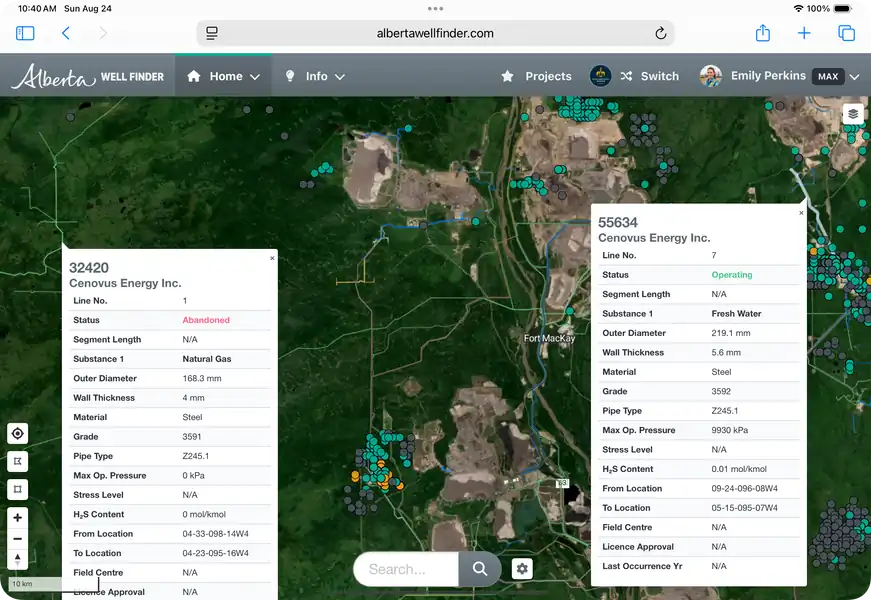871x600 pixels.
Task: Click To Location 04-23-095-16W4
Action: pyautogui.click(x=216, y=553)
